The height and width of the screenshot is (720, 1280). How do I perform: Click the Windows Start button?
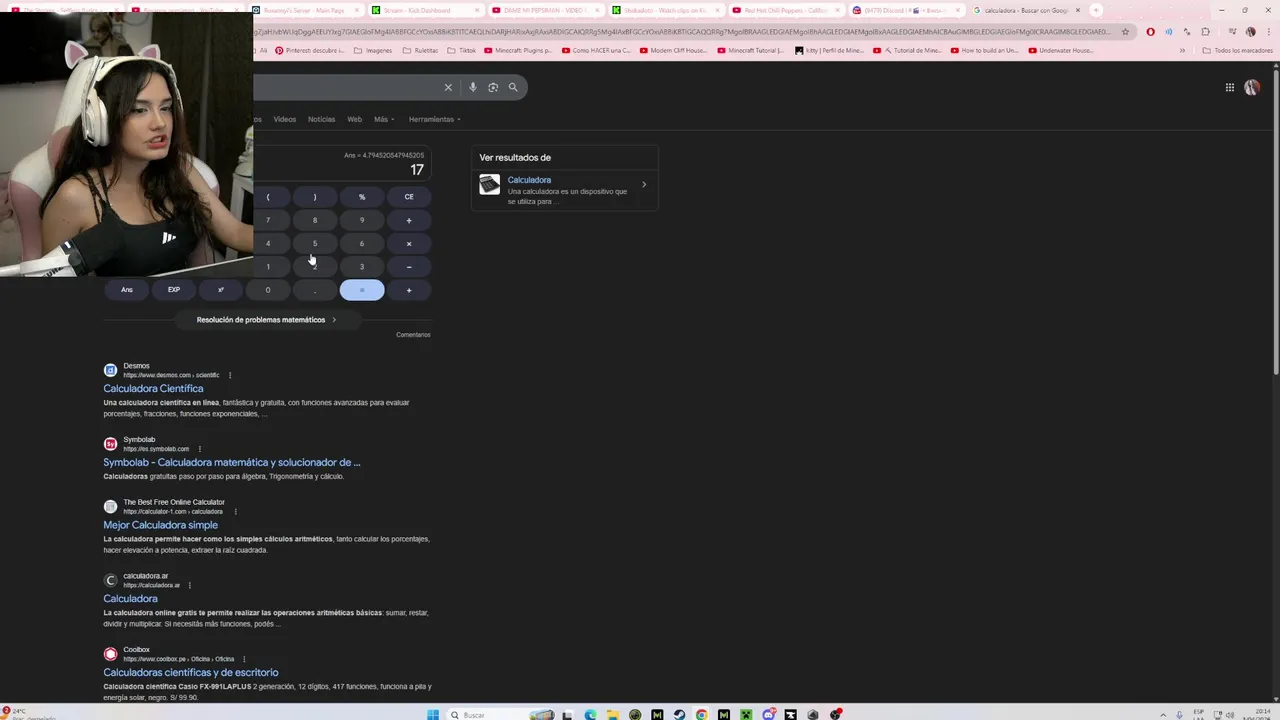click(x=433, y=714)
